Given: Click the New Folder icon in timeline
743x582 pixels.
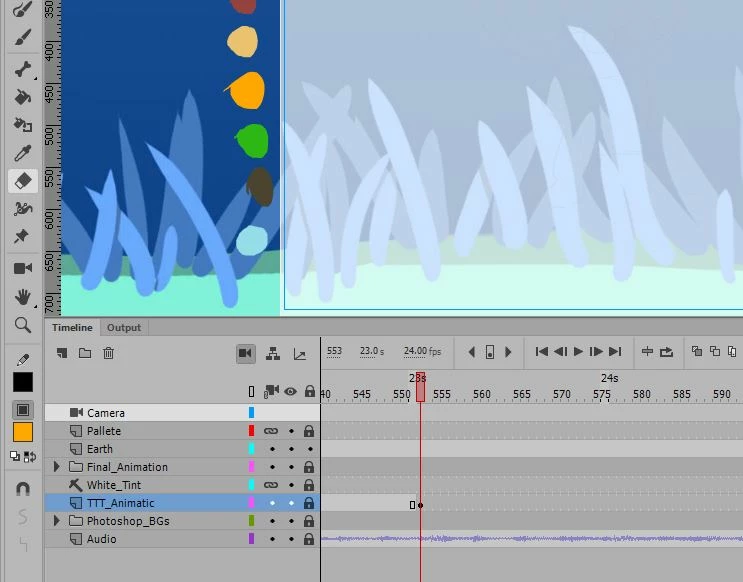Looking at the screenshot, I should point(85,353).
